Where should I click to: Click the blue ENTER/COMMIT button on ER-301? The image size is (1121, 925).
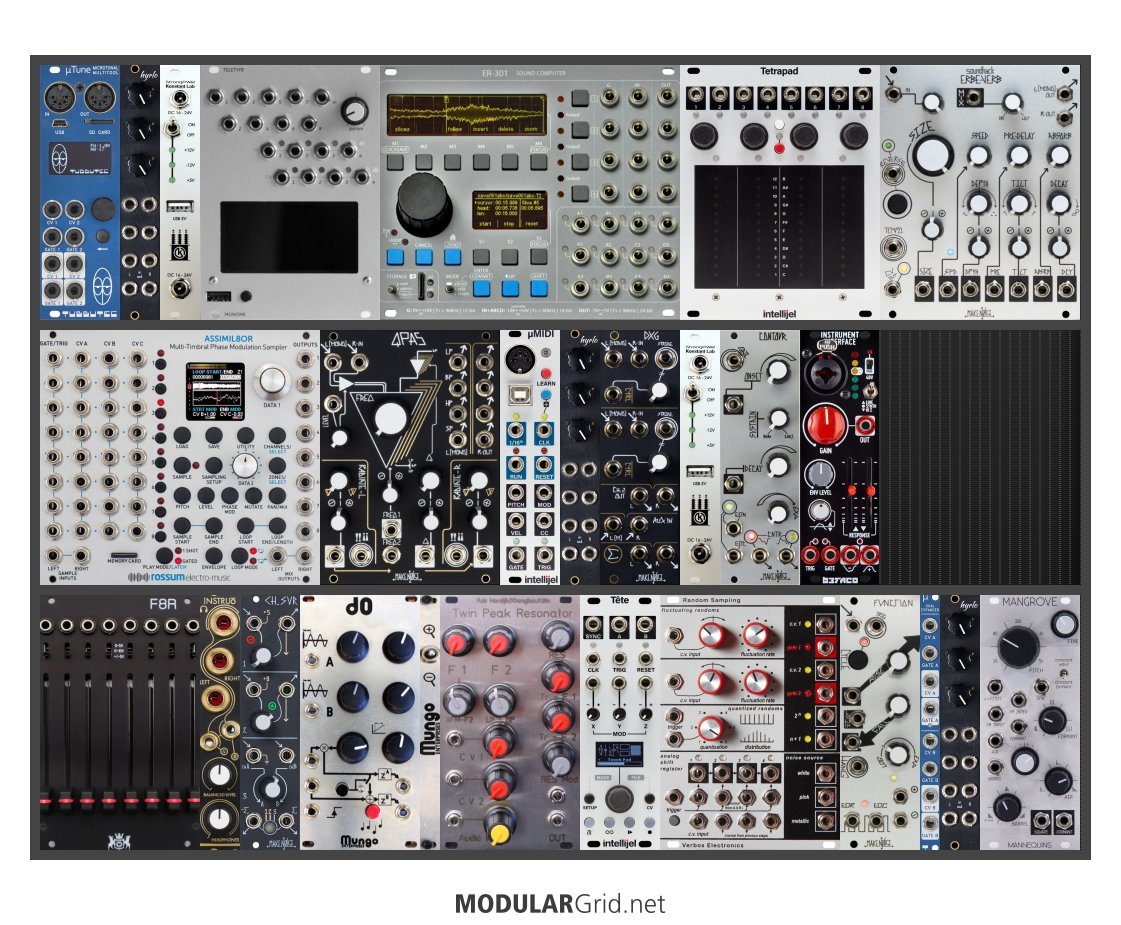[x=481, y=288]
